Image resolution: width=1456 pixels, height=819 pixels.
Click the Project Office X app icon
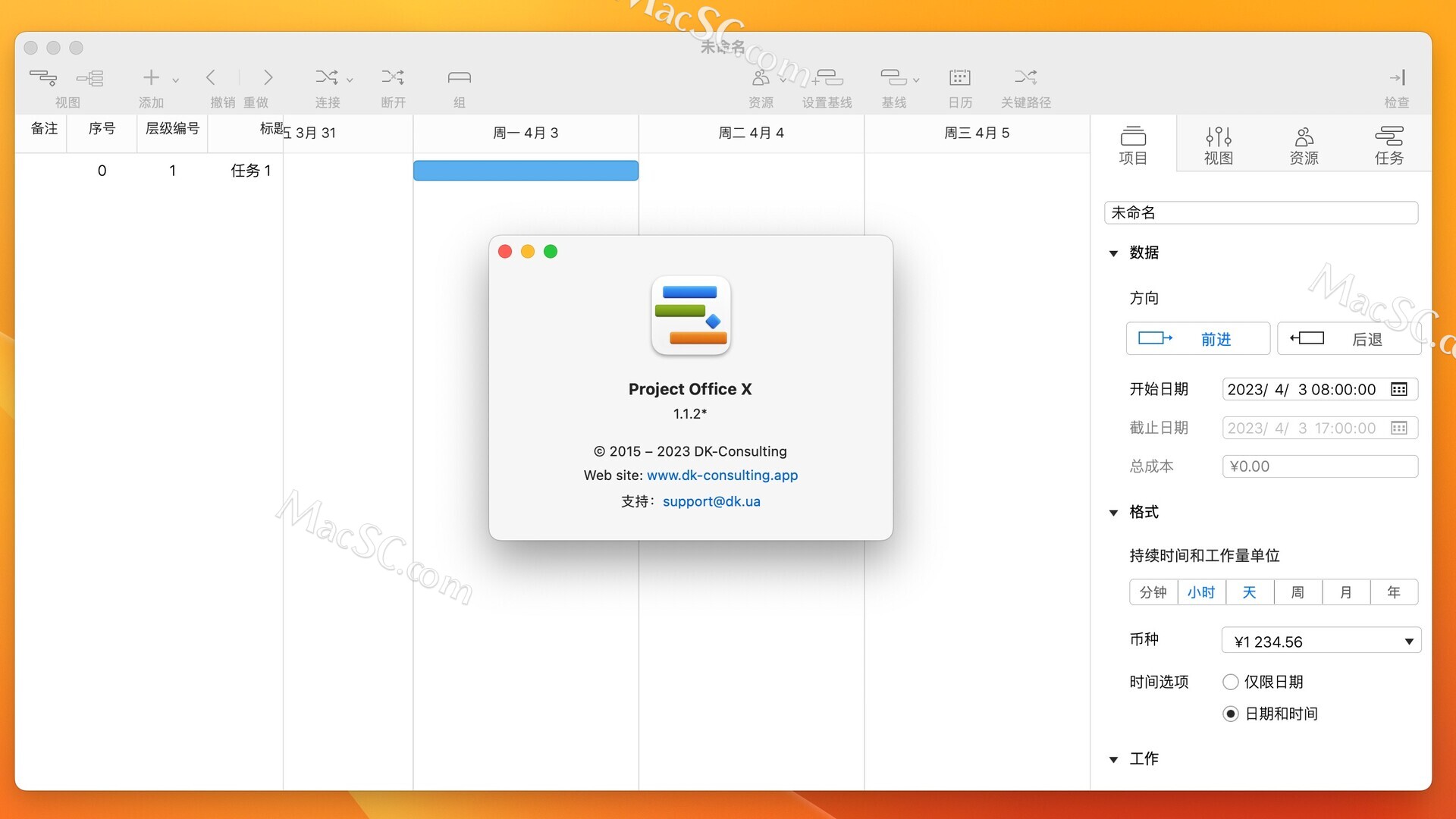pyautogui.click(x=691, y=315)
